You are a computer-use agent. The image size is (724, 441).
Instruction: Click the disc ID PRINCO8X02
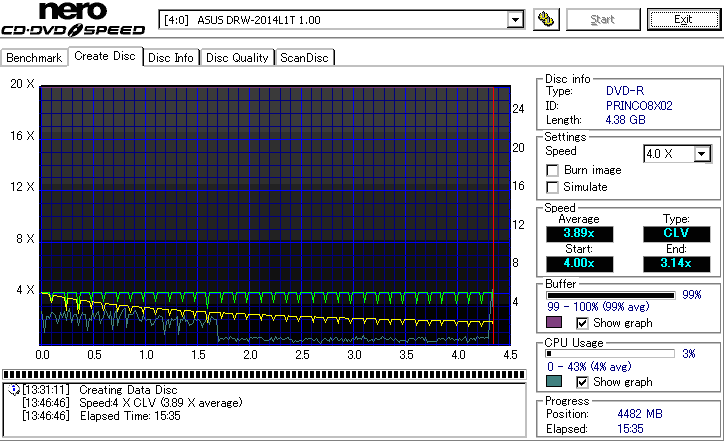(639, 106)
